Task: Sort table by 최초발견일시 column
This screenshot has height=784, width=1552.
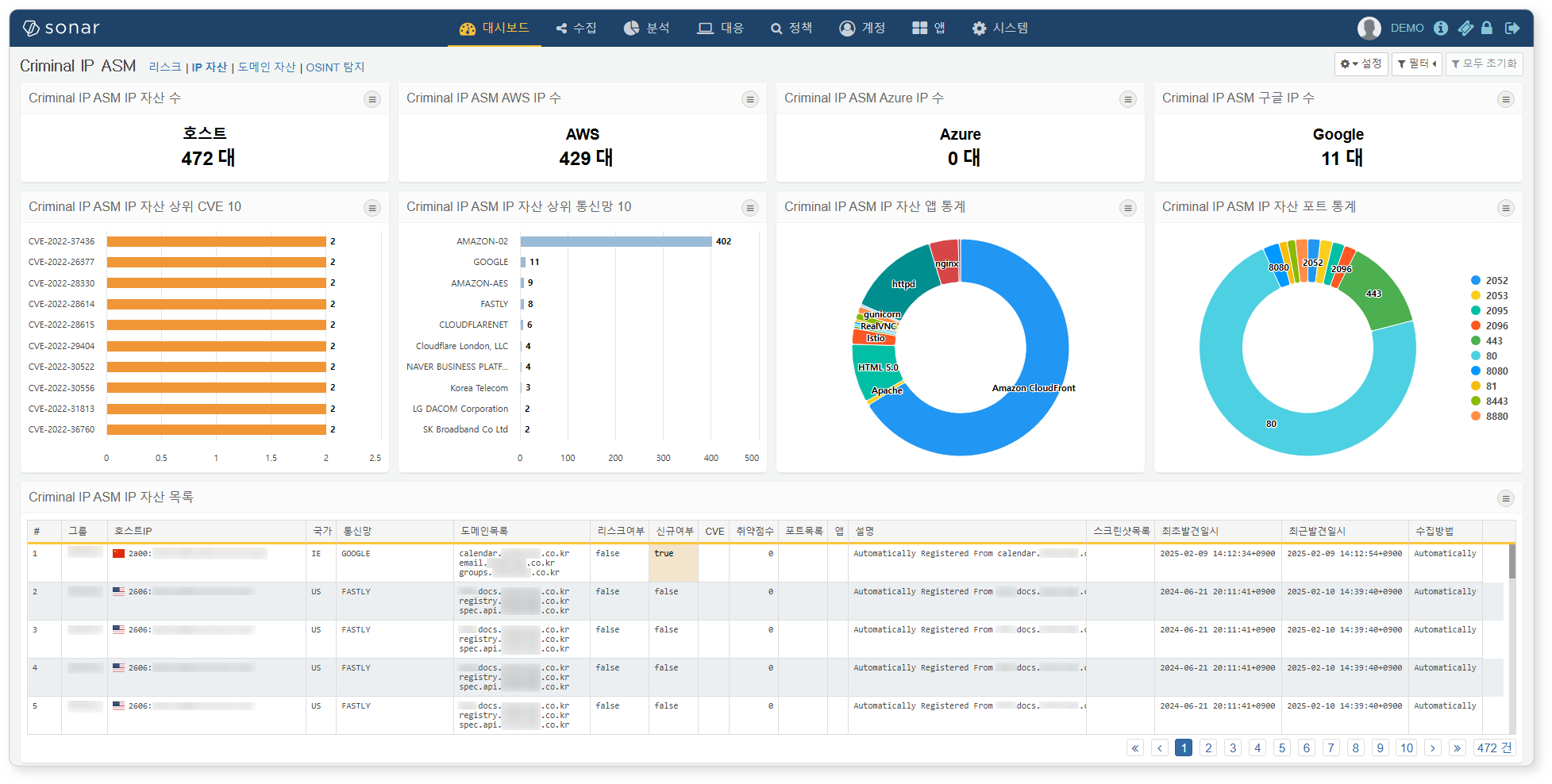Action: click(1218, 531)
